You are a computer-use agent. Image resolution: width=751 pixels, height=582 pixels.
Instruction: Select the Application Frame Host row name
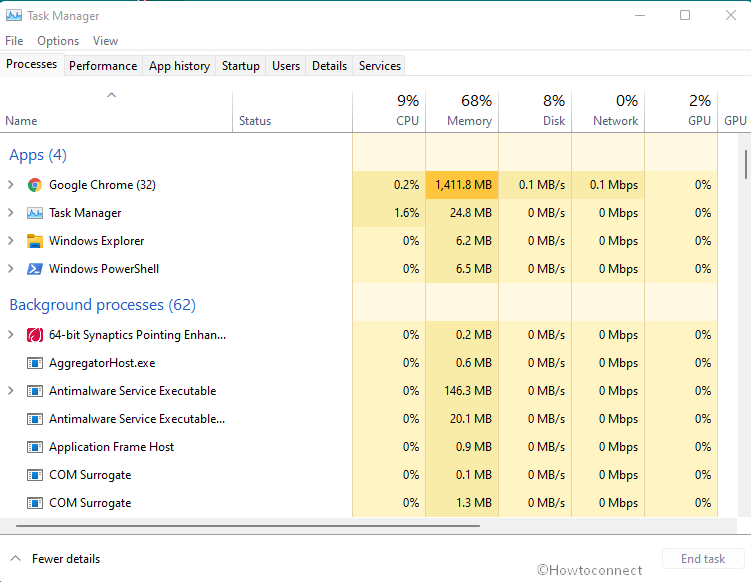point(112,447)
